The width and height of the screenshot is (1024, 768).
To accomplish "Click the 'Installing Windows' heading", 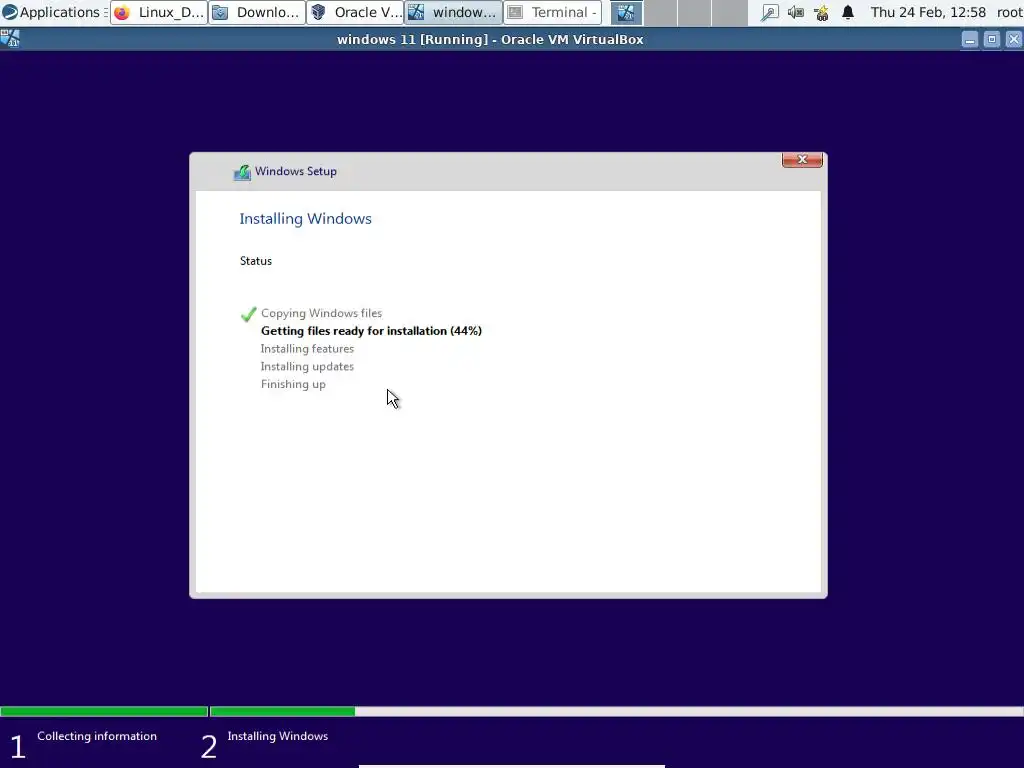I will coord(305,219).
